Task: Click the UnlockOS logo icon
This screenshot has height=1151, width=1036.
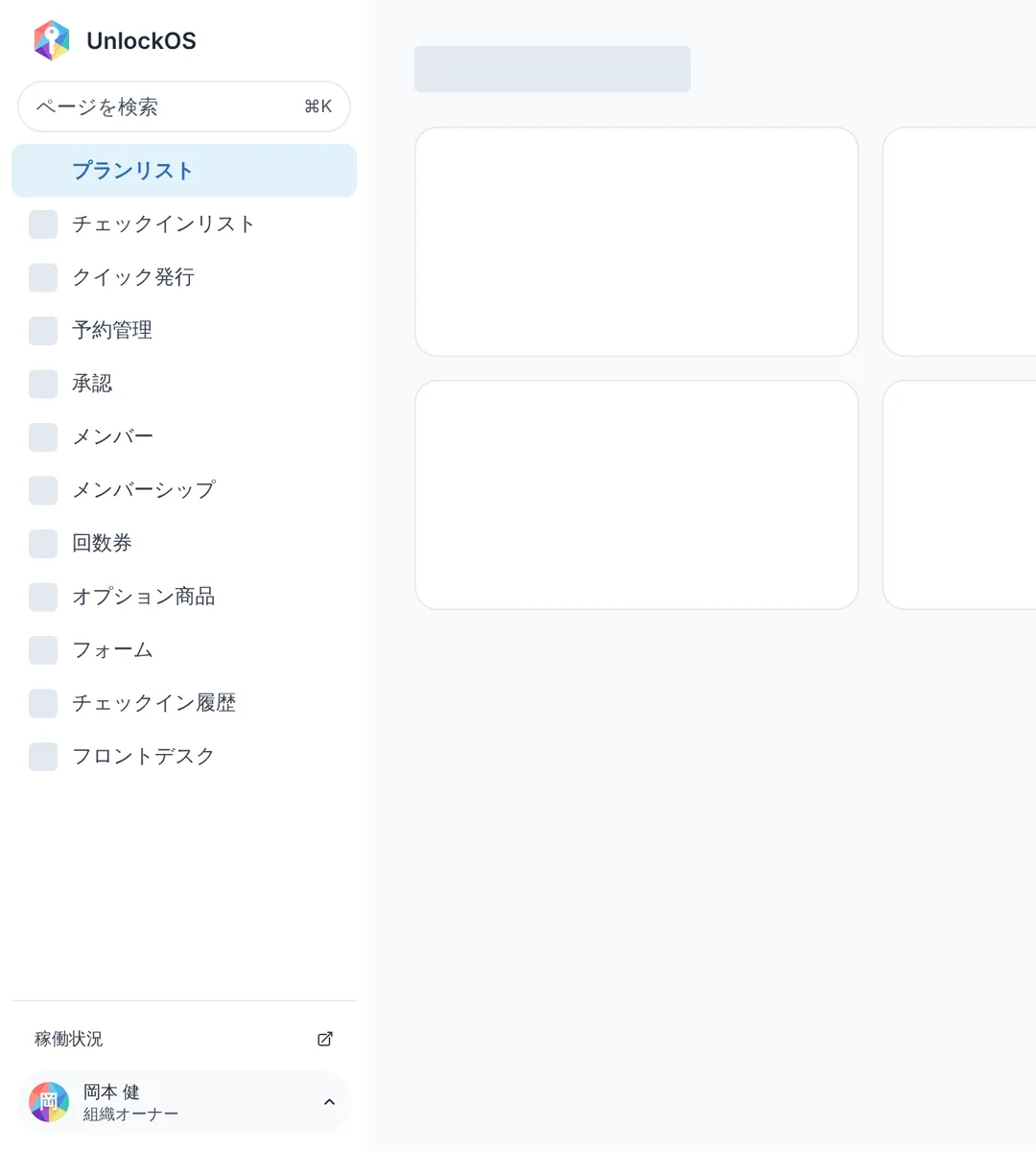Action: (x=52, y=40)
